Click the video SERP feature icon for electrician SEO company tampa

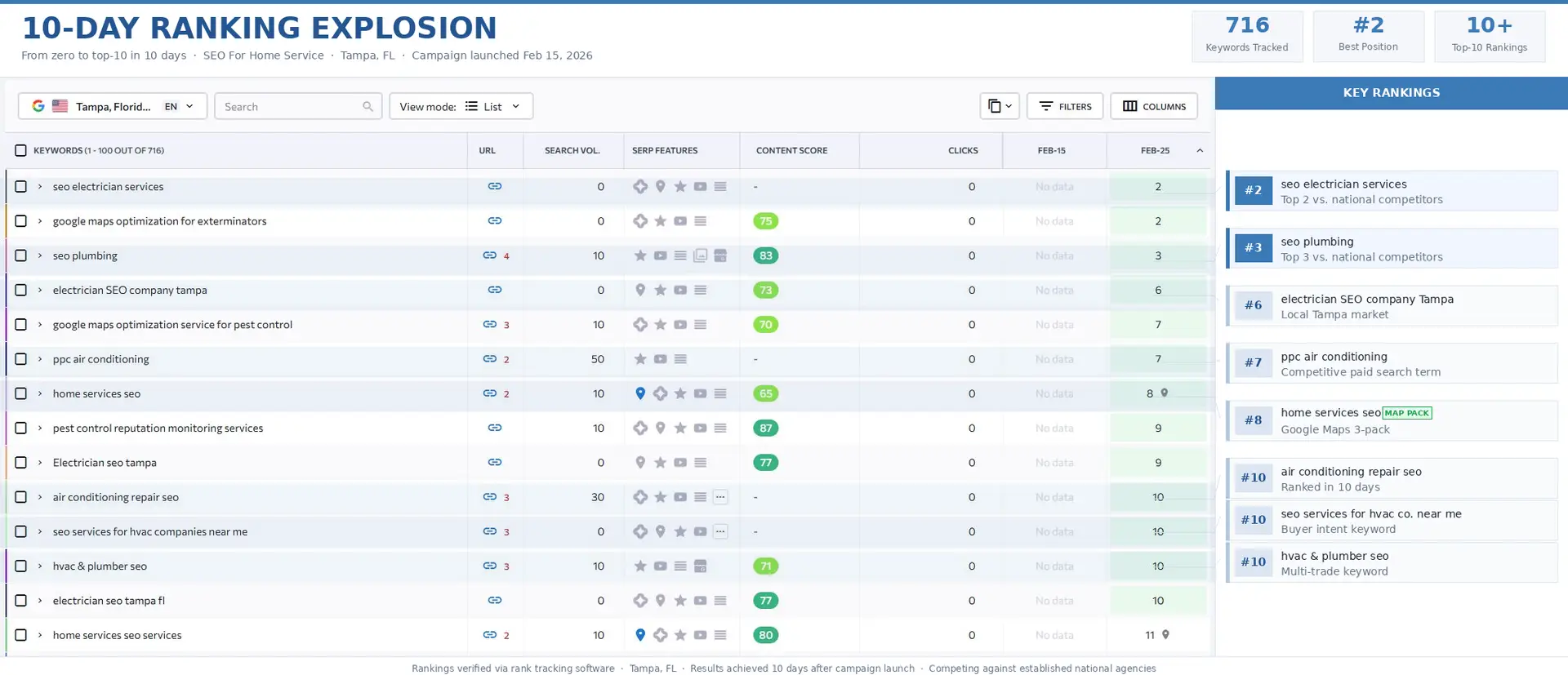click(680, 290)
